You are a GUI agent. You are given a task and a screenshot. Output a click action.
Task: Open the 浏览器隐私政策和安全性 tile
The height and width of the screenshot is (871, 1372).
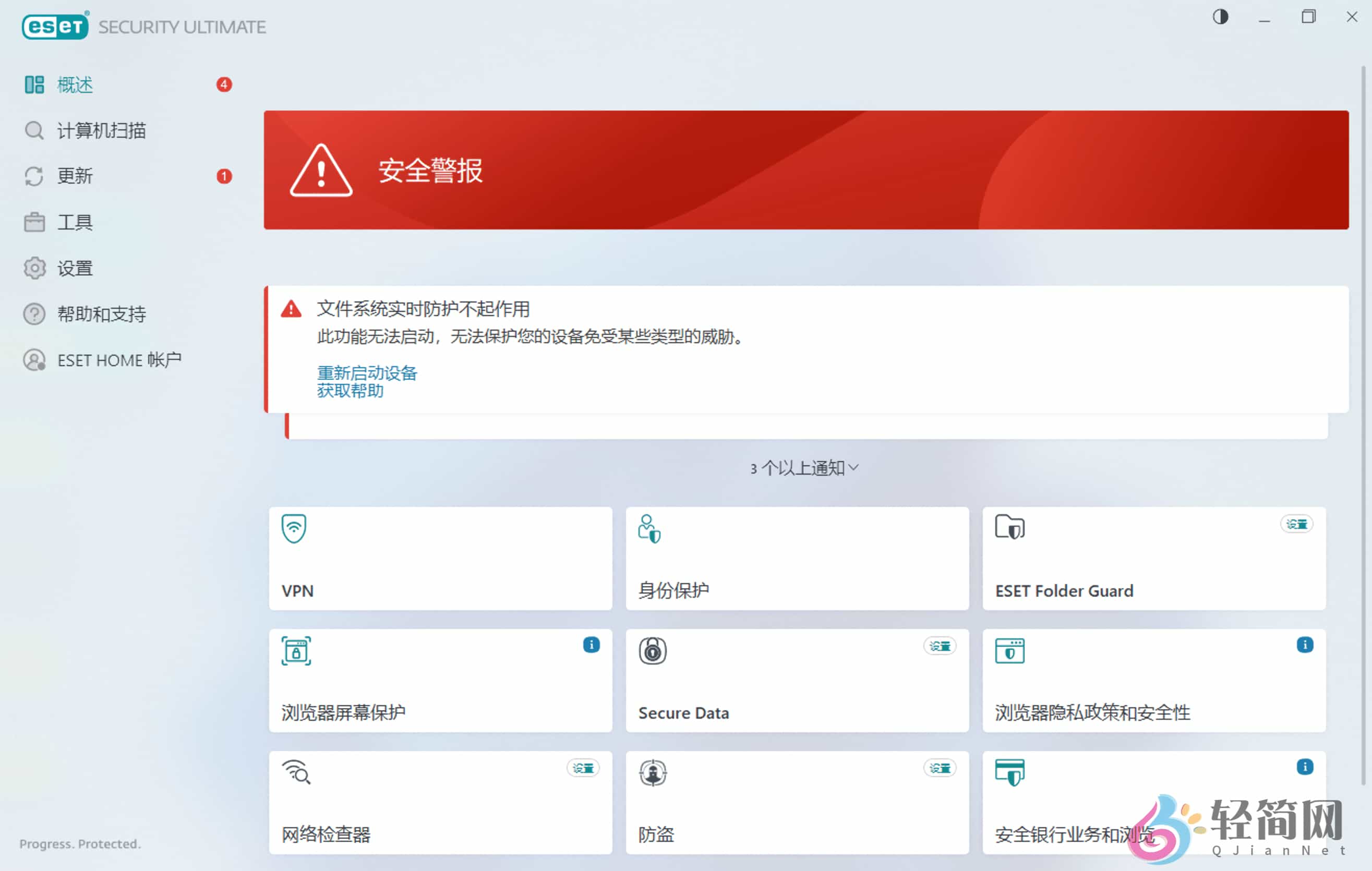pyautogui.click(x=1154, y=680)
